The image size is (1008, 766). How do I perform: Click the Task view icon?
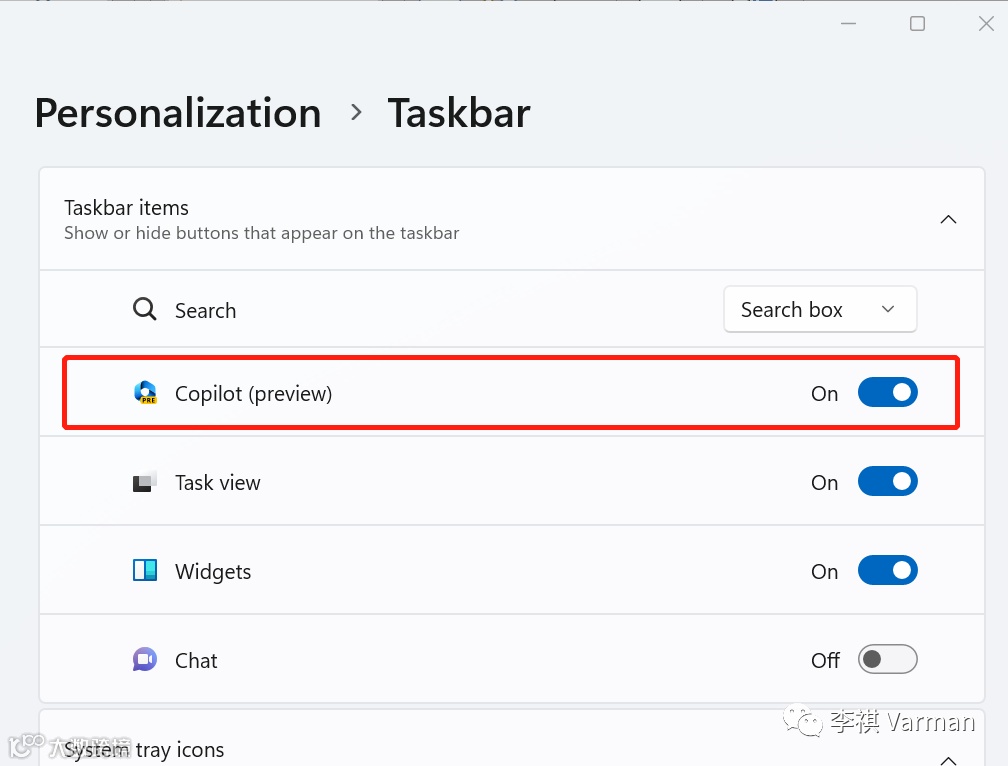[146, 482]
